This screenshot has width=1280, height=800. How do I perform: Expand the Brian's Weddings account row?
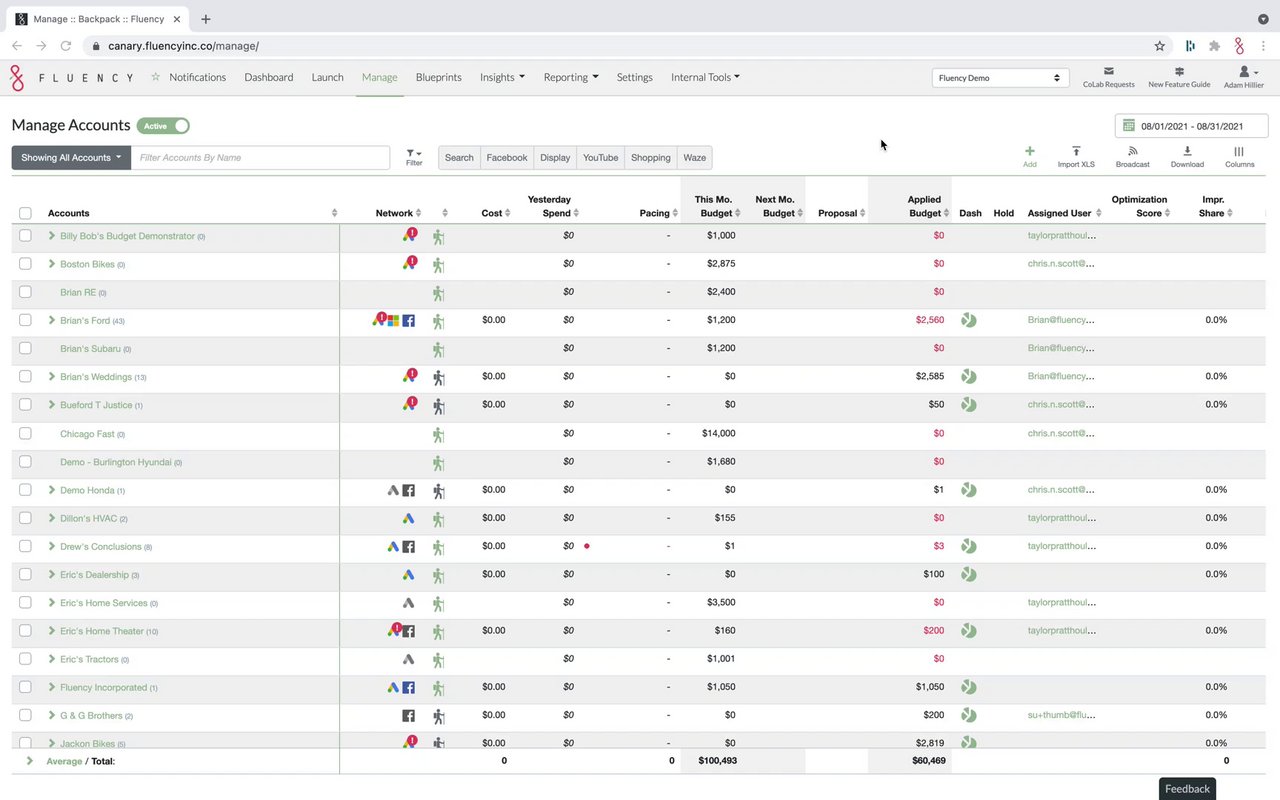(52, 377)
